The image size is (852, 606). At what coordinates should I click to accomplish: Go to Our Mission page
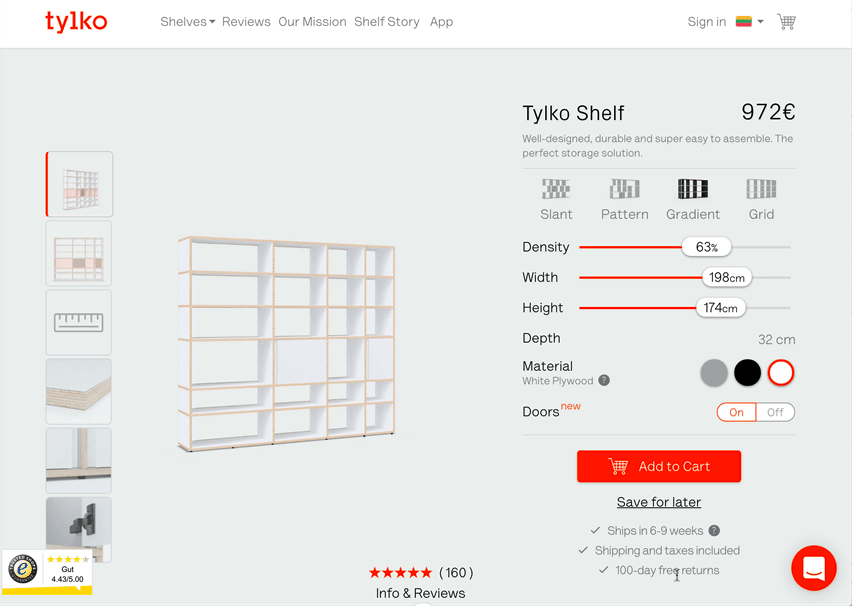pos(312,22)
